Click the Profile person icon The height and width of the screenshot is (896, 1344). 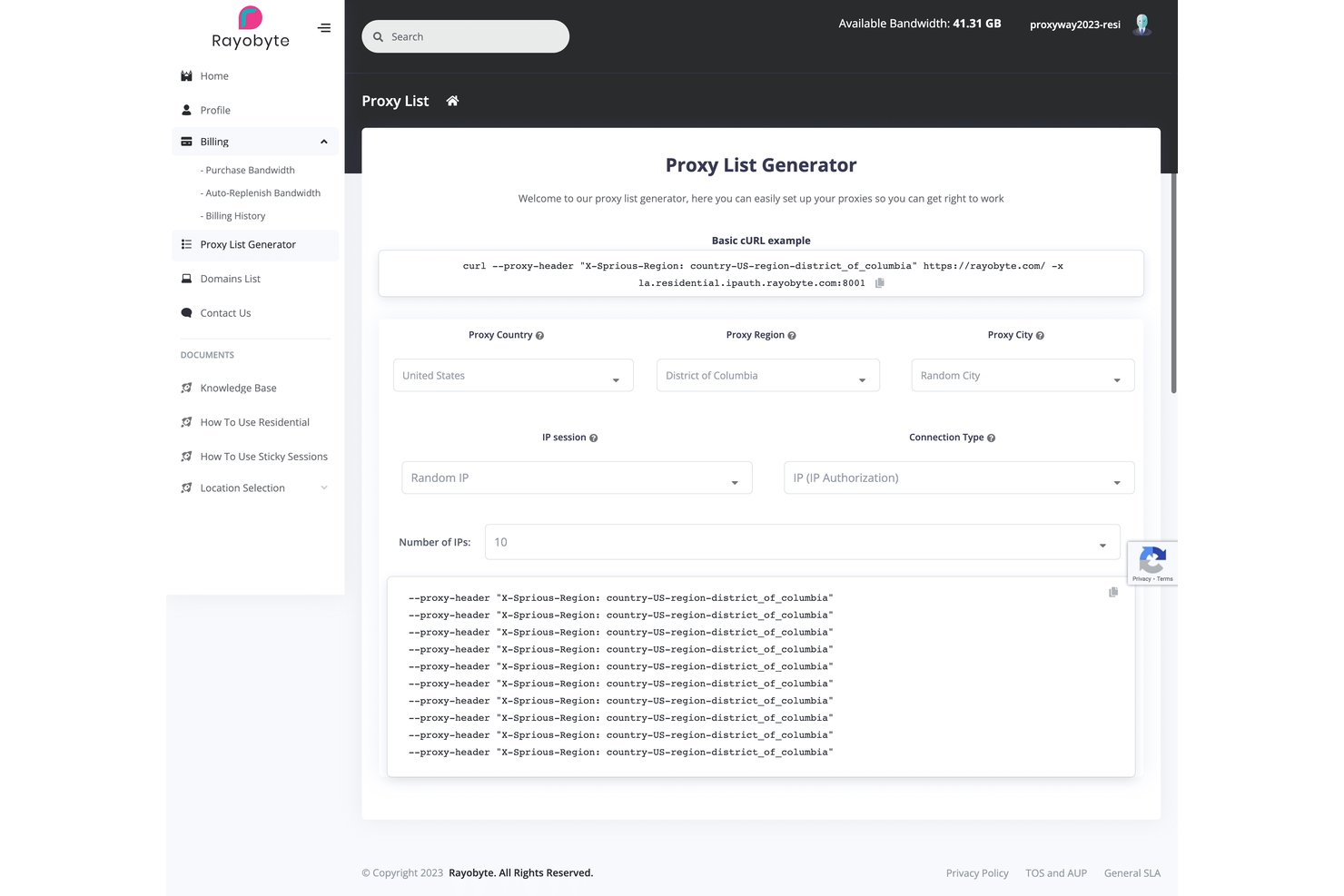(x=186, y=110)
